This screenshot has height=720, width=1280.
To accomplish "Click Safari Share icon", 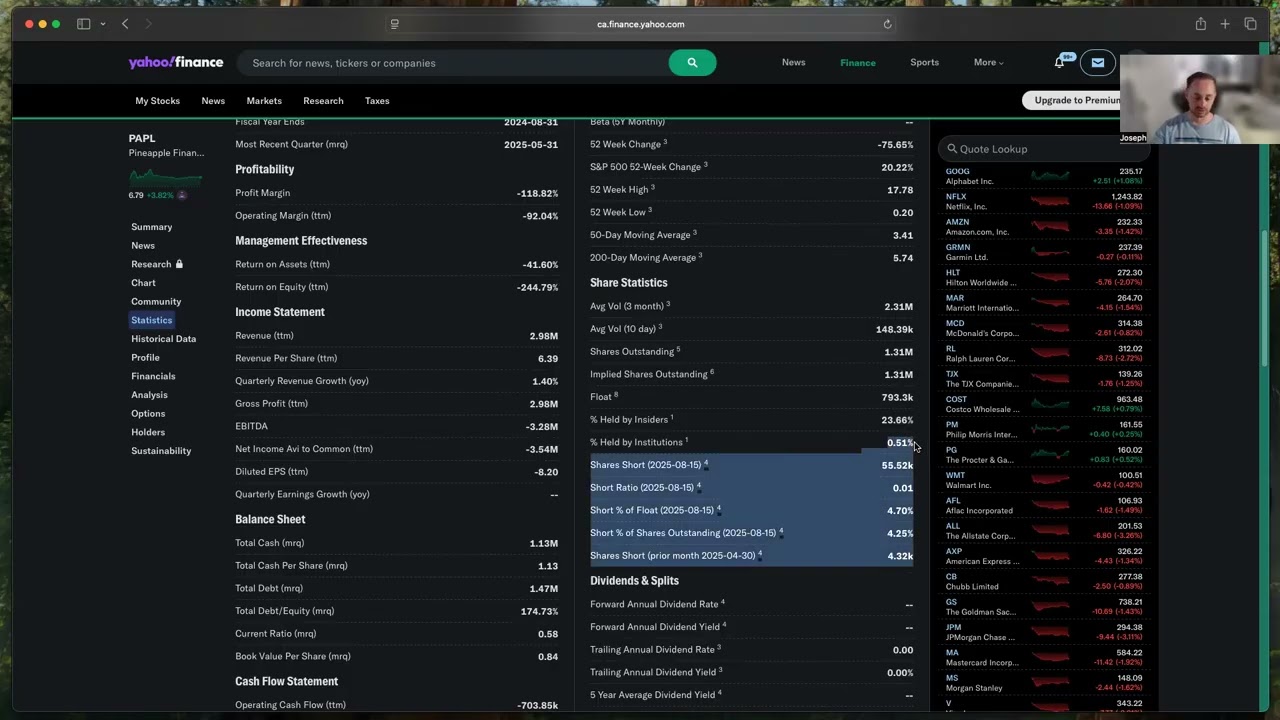I will point(1200,24).
